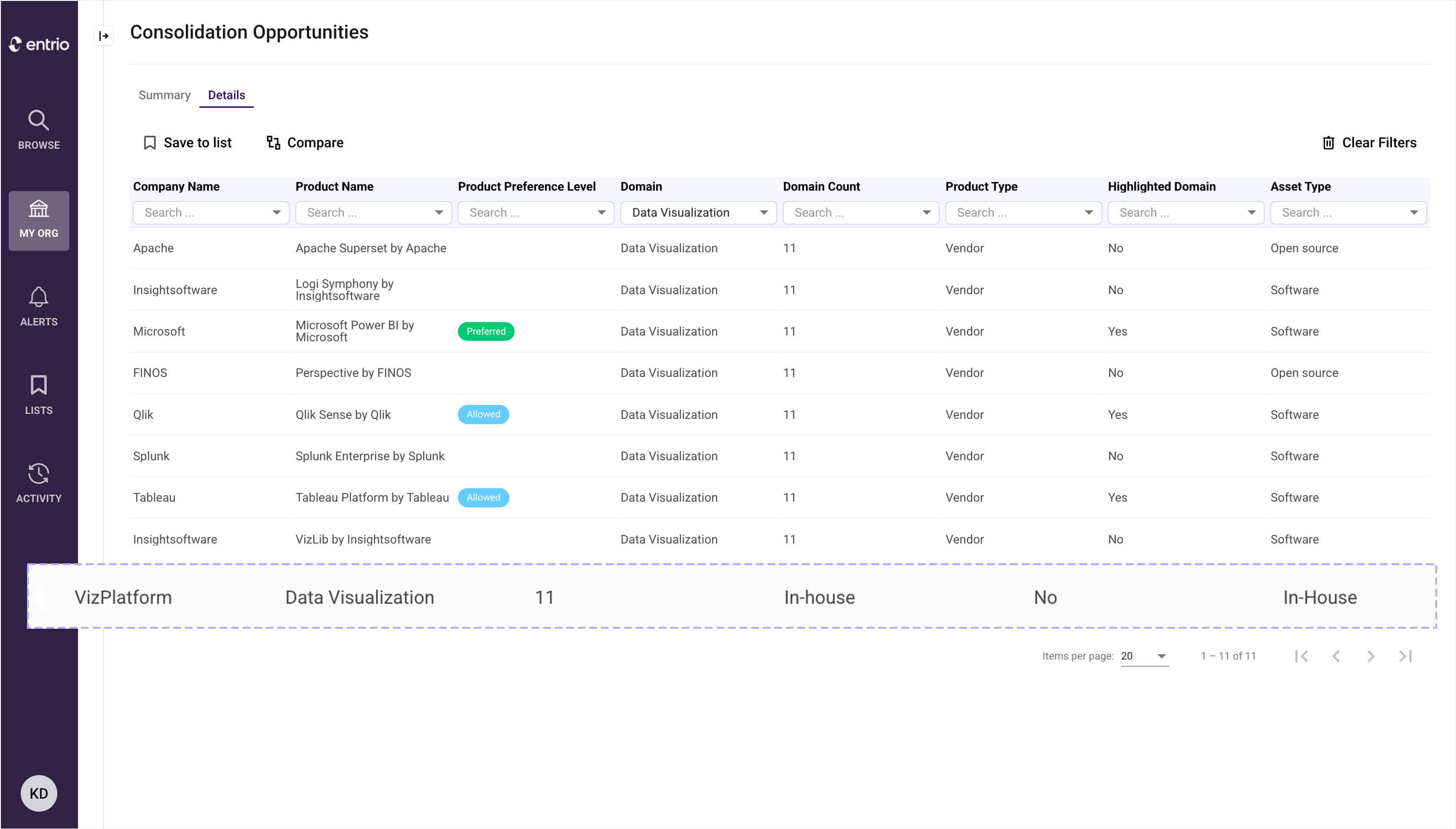The width and height of the screenshot is (1456, 829).
Task: Open the Product Type filter dropdown
Action: click(x=1023, y=212)
